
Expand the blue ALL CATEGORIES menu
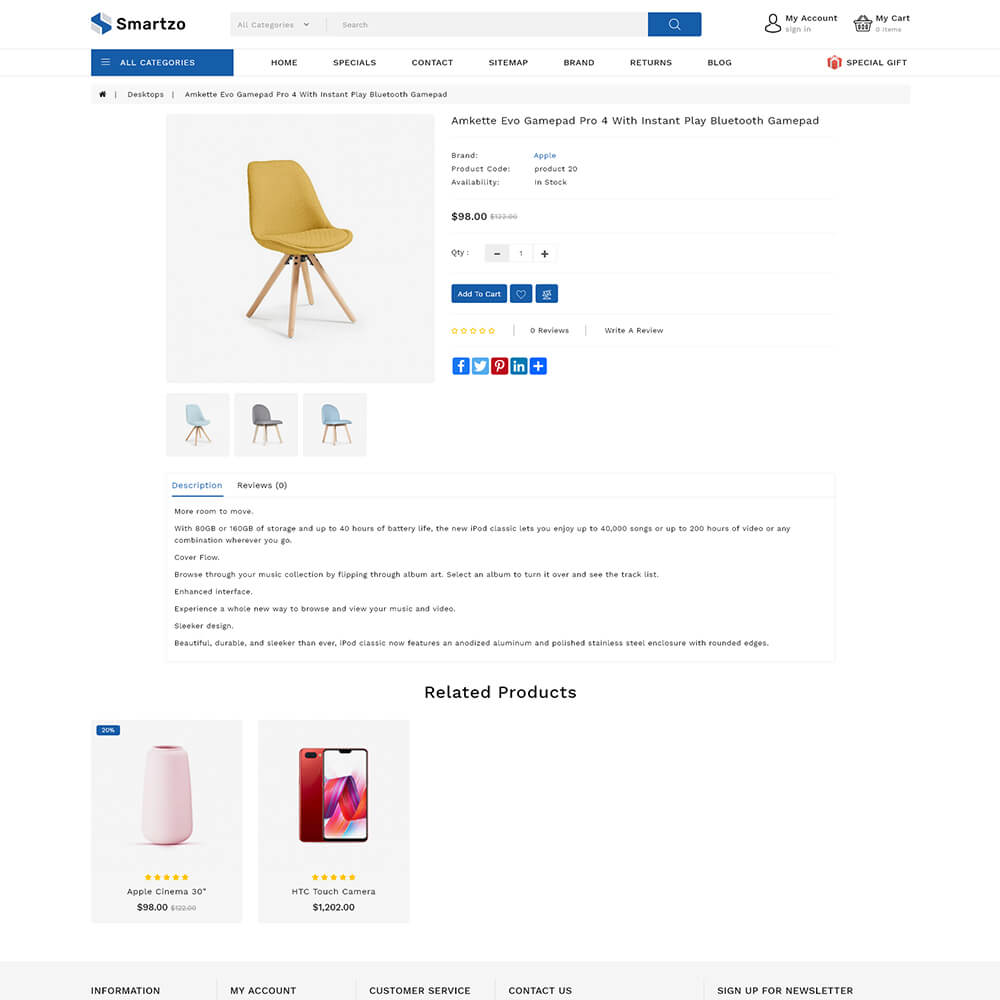162,62
